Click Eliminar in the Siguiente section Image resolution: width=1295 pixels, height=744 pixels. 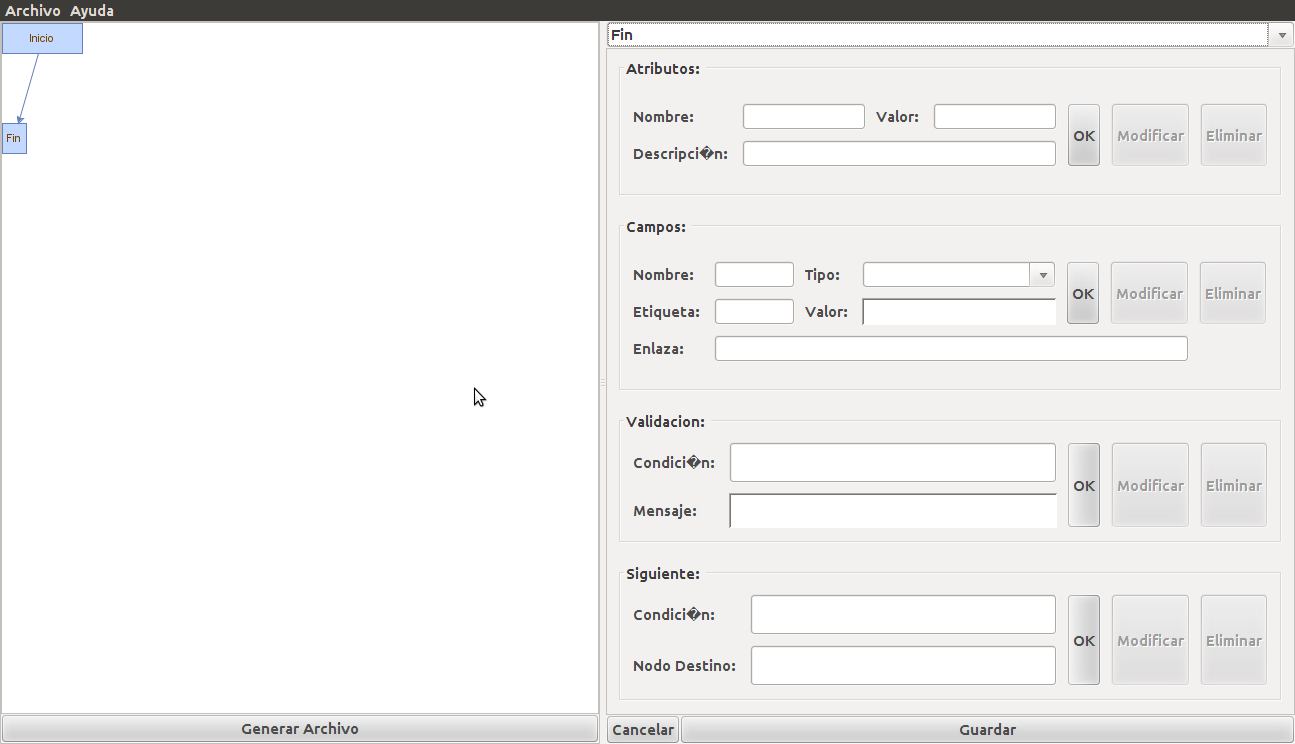pyautogui.click(x=1234, y=640)
